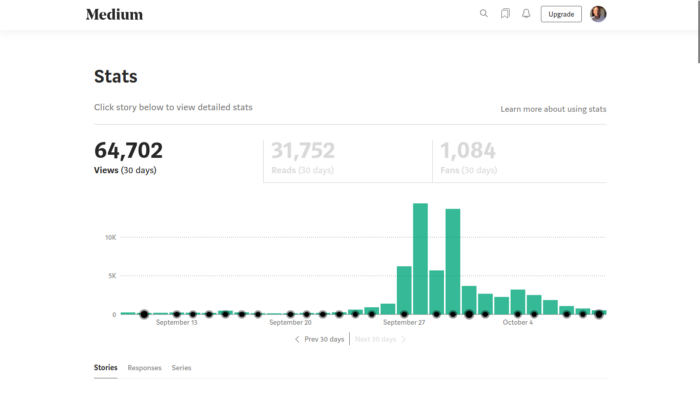Click the story dot above September 20 label

coord(290,314)
